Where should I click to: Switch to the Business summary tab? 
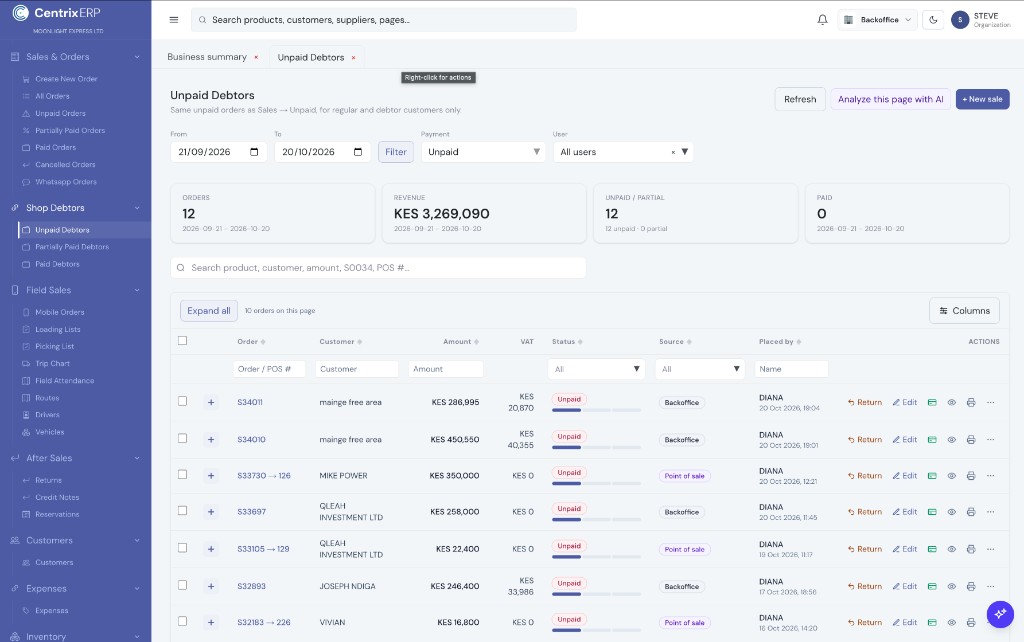coord(207,57)
